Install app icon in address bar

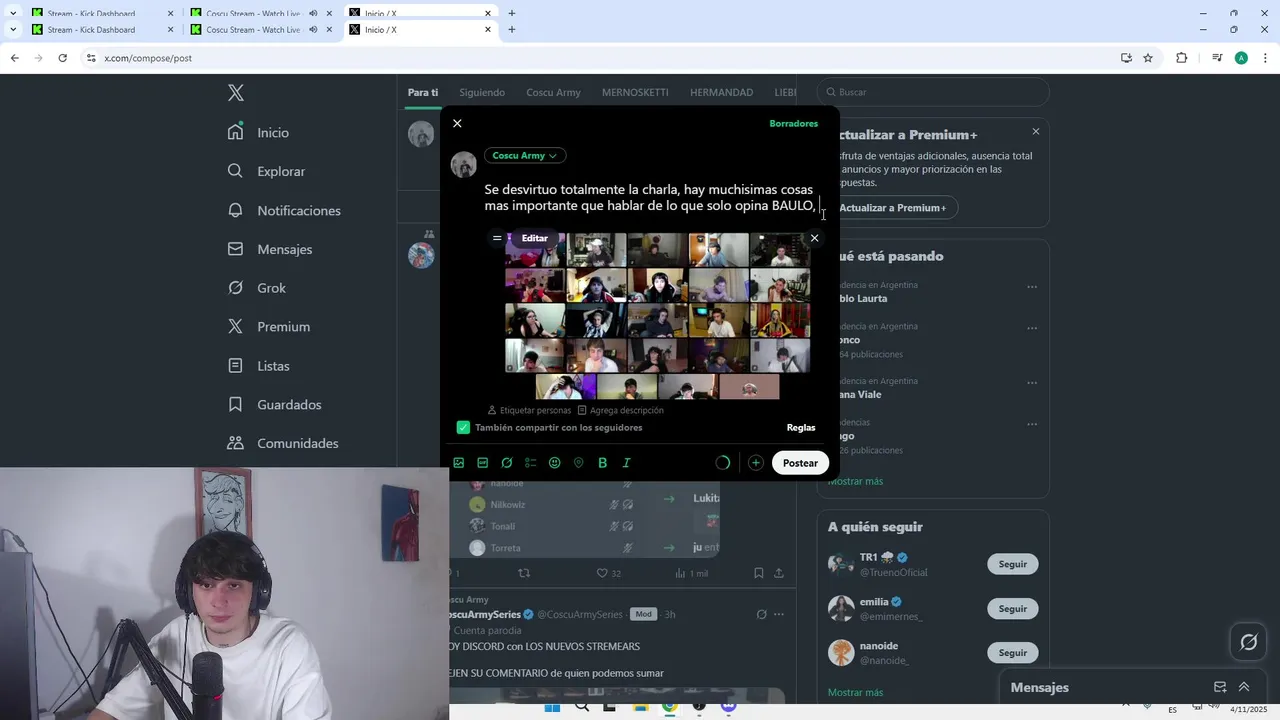pyautogui.click(x=1126, y=58)
